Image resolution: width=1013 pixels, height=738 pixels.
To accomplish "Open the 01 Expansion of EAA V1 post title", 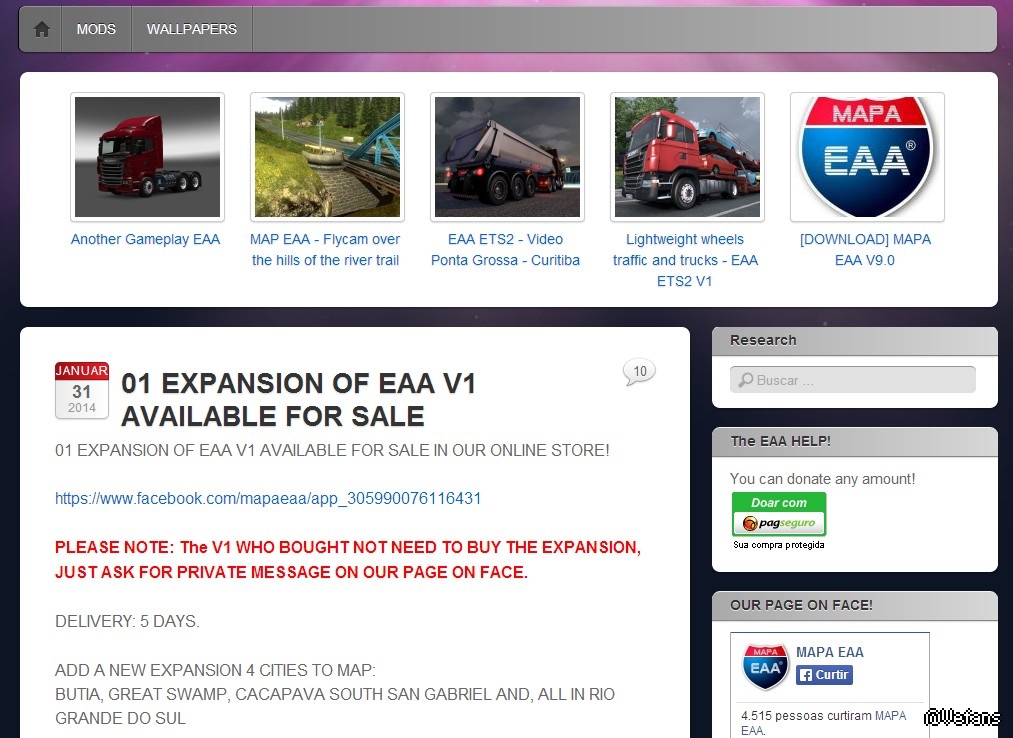I will pos(298,399).
